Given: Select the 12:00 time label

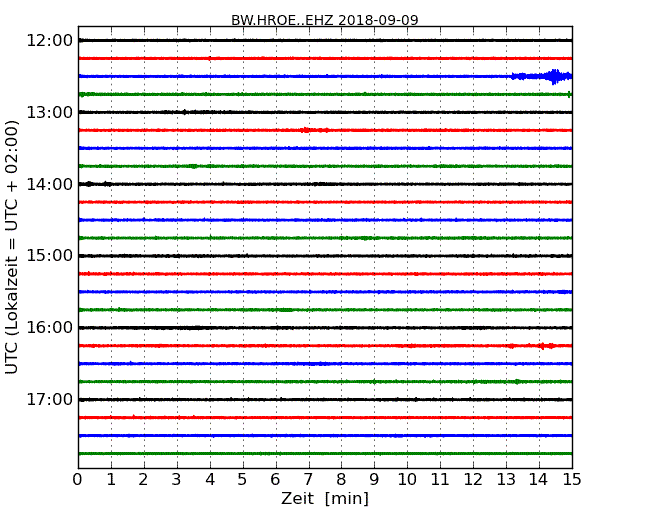Looking at the screenshot, I should point(50,41).
